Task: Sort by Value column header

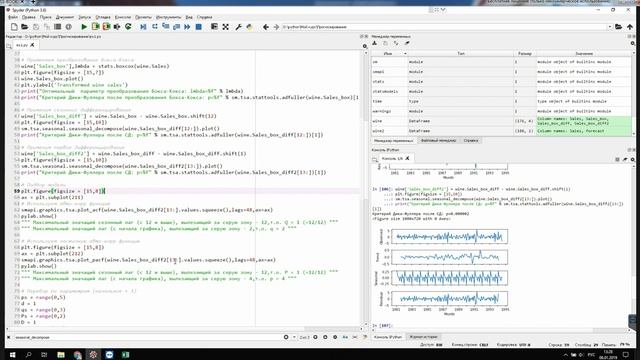Action: pos(584,53)
